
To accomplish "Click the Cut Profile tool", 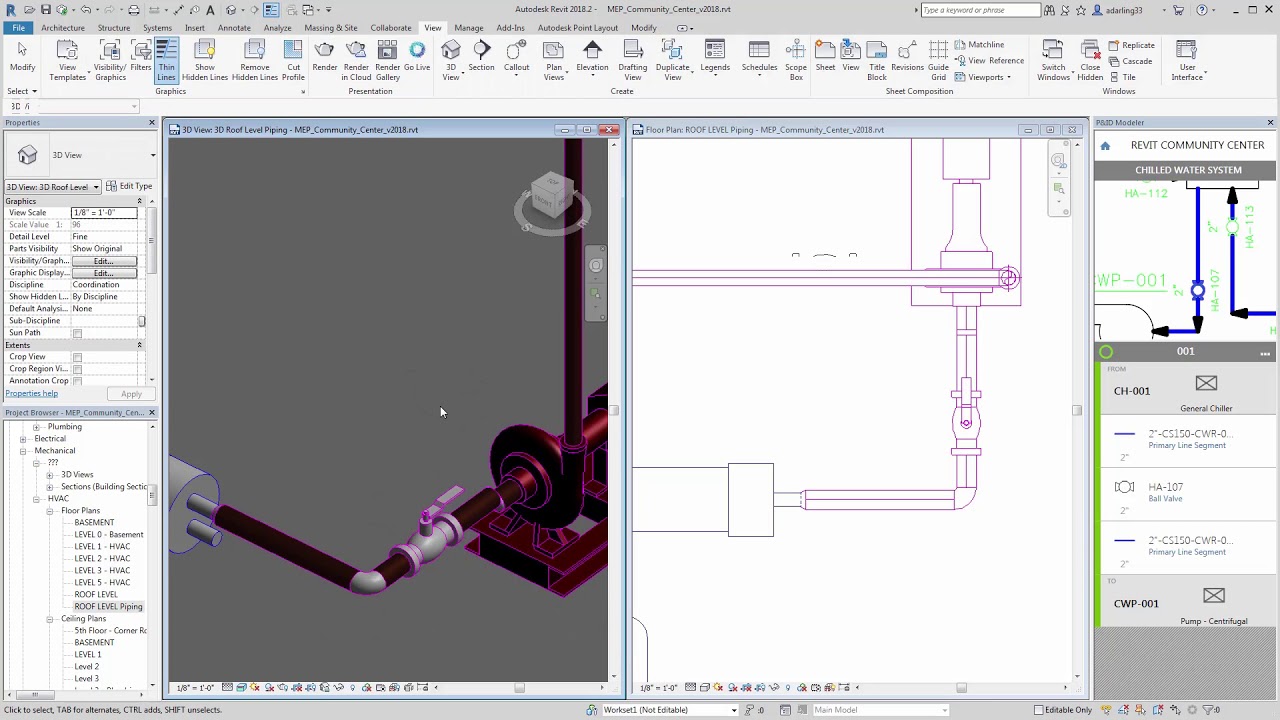I will pos(293,60).
